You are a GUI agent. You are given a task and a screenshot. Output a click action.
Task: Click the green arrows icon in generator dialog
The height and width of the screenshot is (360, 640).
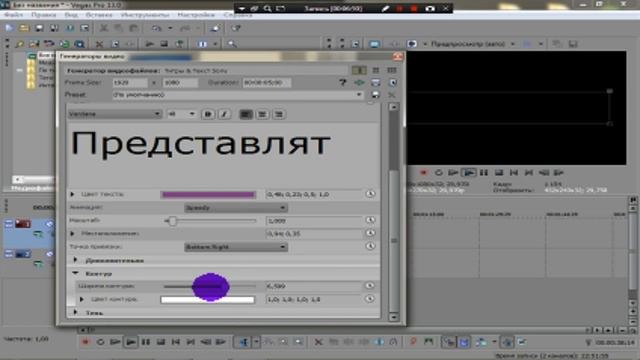tap(359, 82)
